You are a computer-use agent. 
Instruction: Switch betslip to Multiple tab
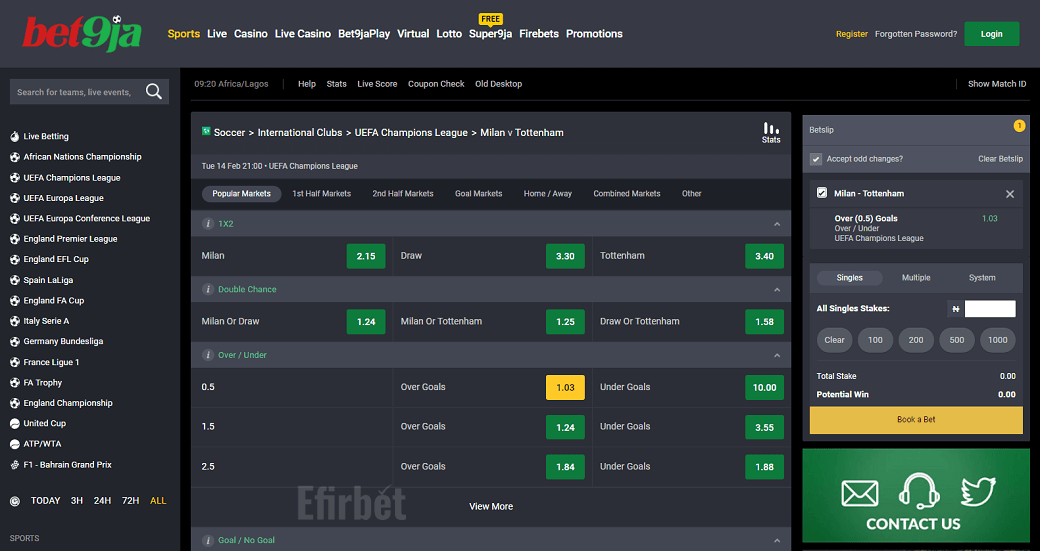pos(916,278)
